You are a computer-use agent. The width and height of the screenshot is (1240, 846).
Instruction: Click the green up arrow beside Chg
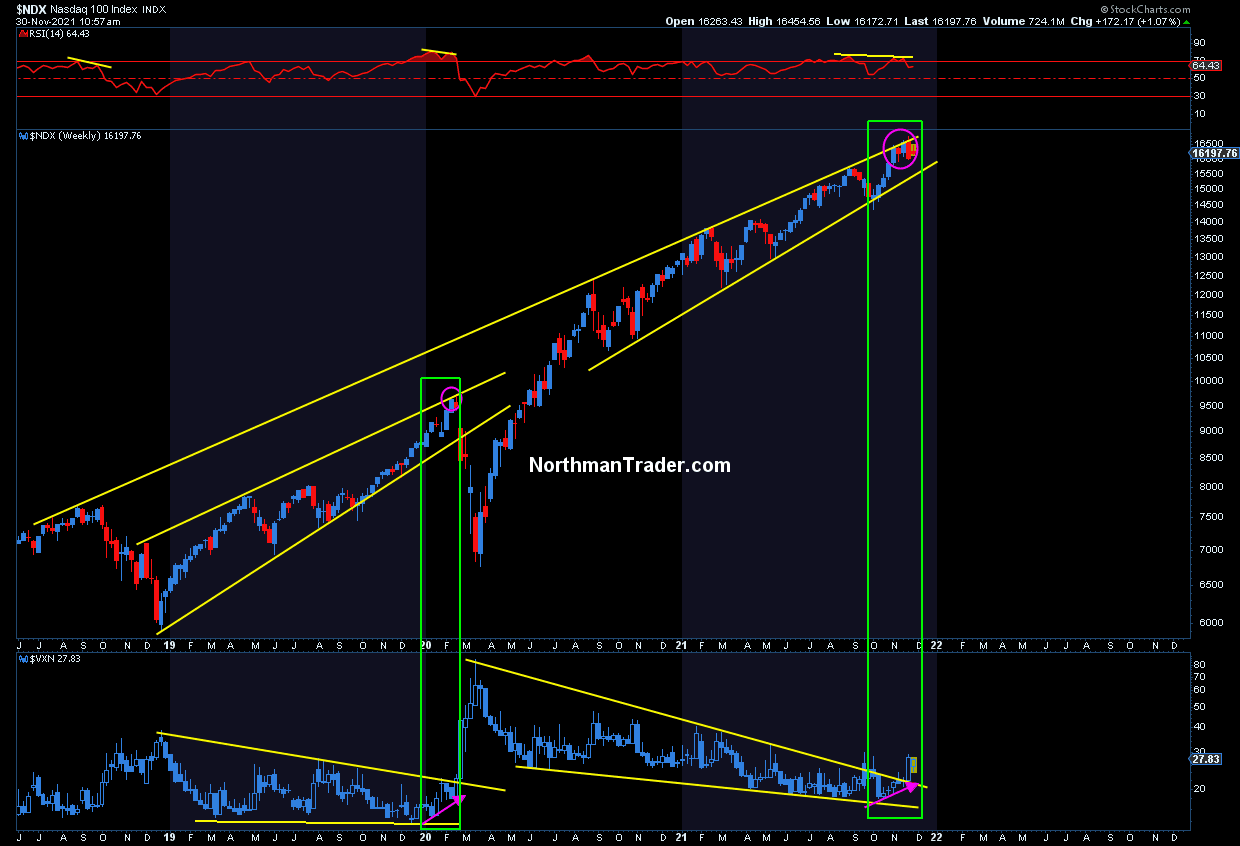point(1186,20)
